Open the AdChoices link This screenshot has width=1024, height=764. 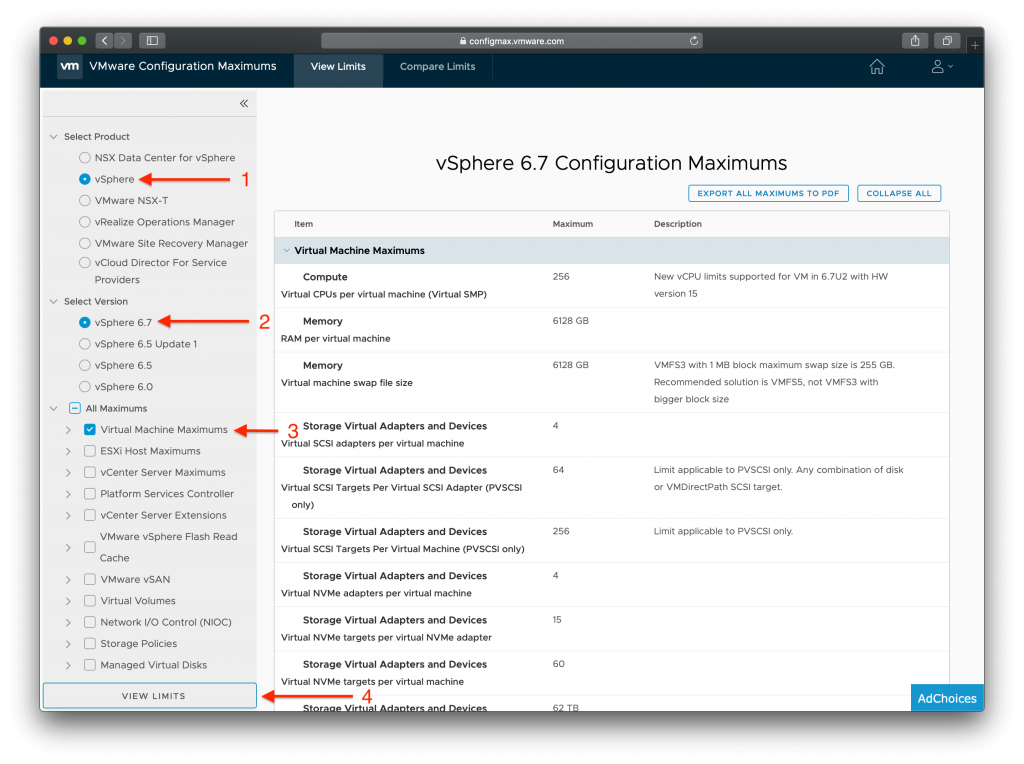[947, 698]
